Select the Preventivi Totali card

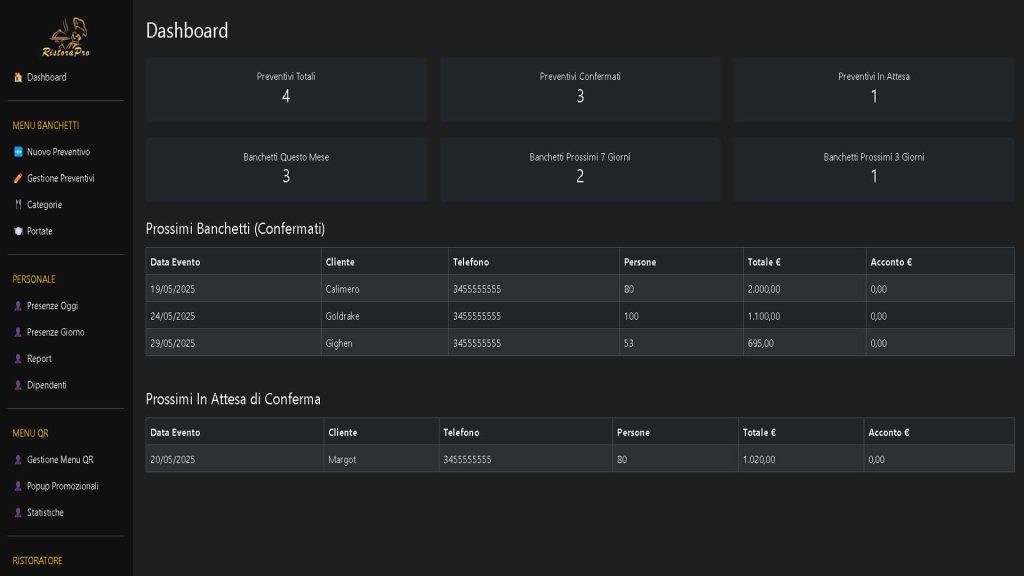click(x=286, y=89)
